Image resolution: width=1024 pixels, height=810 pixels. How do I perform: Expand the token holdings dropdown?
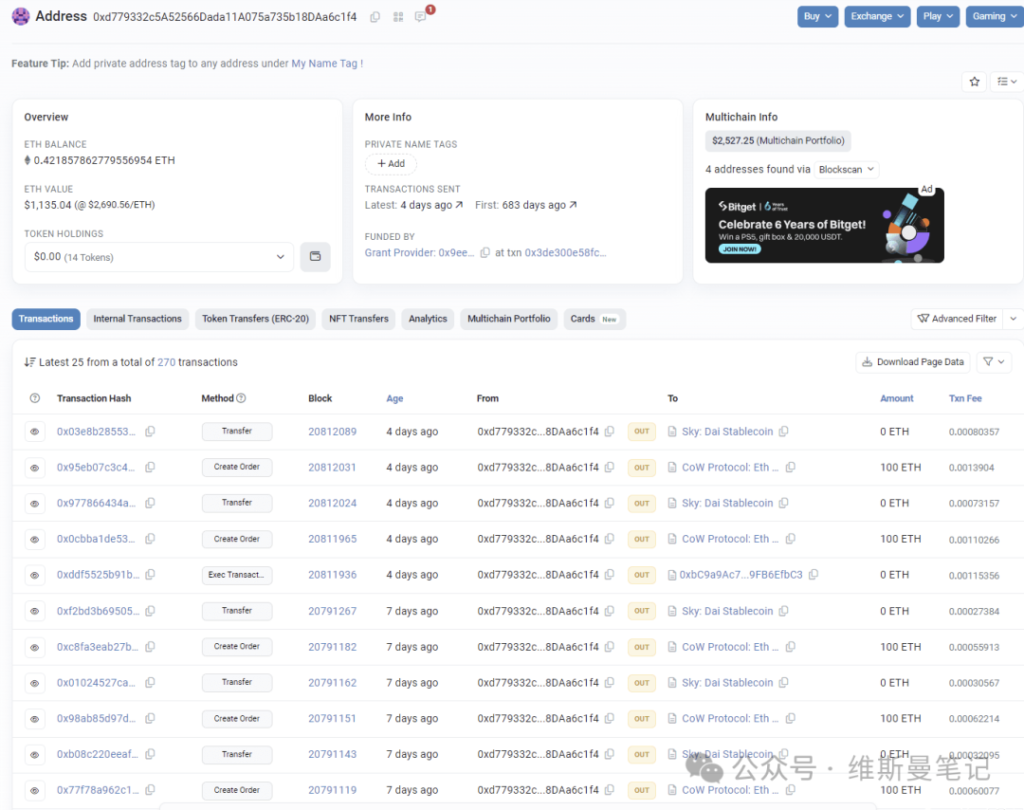point(159,257)
